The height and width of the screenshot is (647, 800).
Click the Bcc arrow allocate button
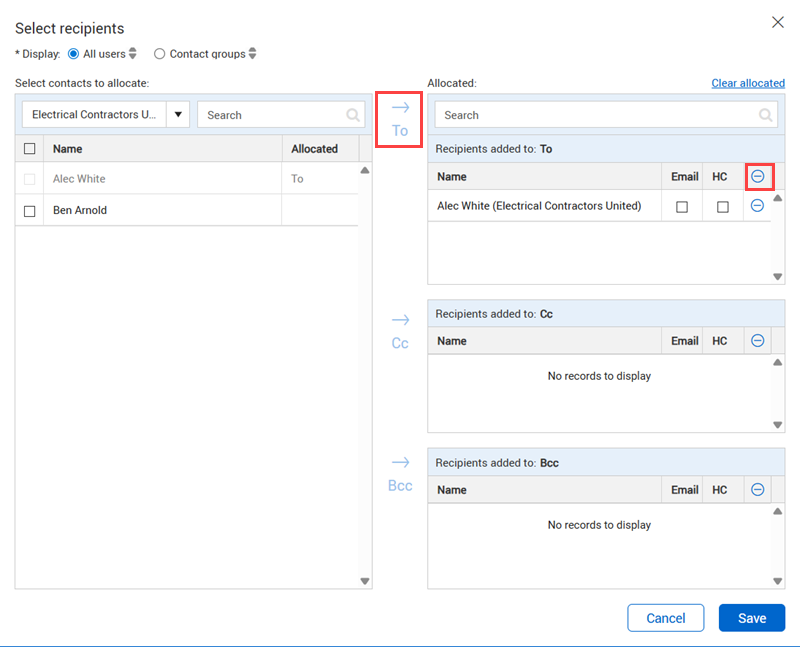point(400,473)
